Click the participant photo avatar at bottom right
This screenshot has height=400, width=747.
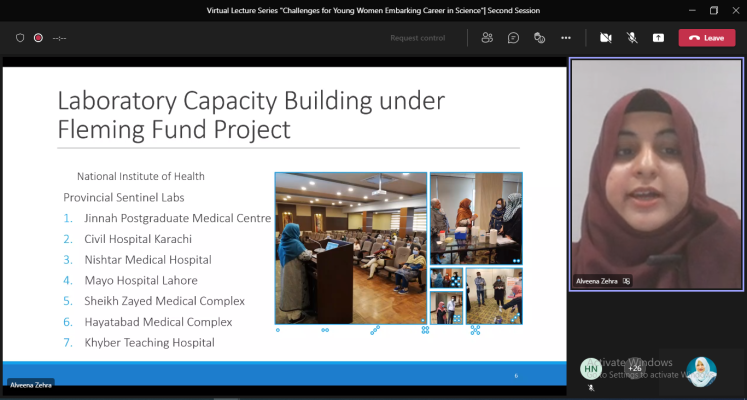point(701,371)
